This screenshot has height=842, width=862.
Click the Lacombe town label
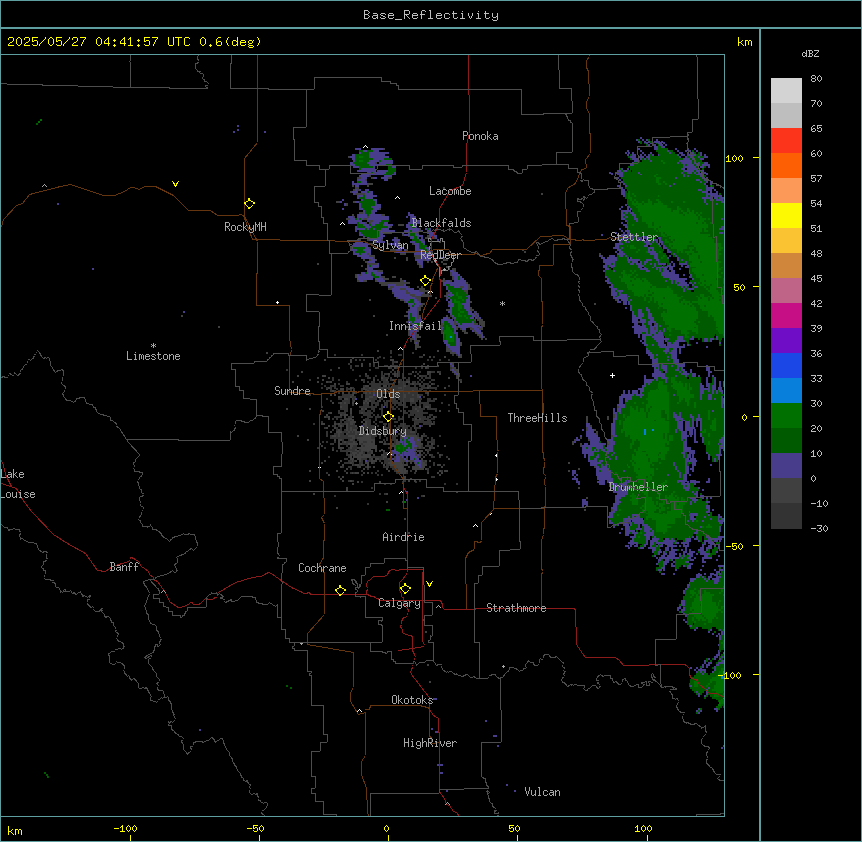tap(450, 191)
